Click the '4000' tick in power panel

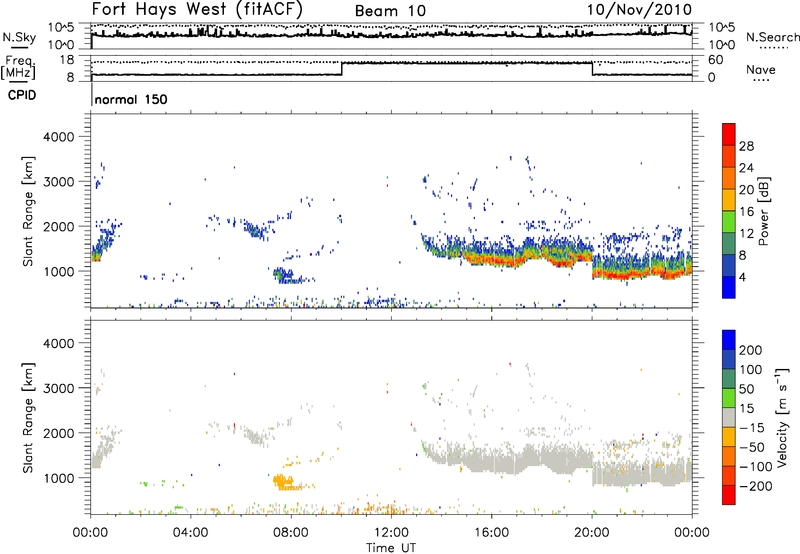(59, 137)
